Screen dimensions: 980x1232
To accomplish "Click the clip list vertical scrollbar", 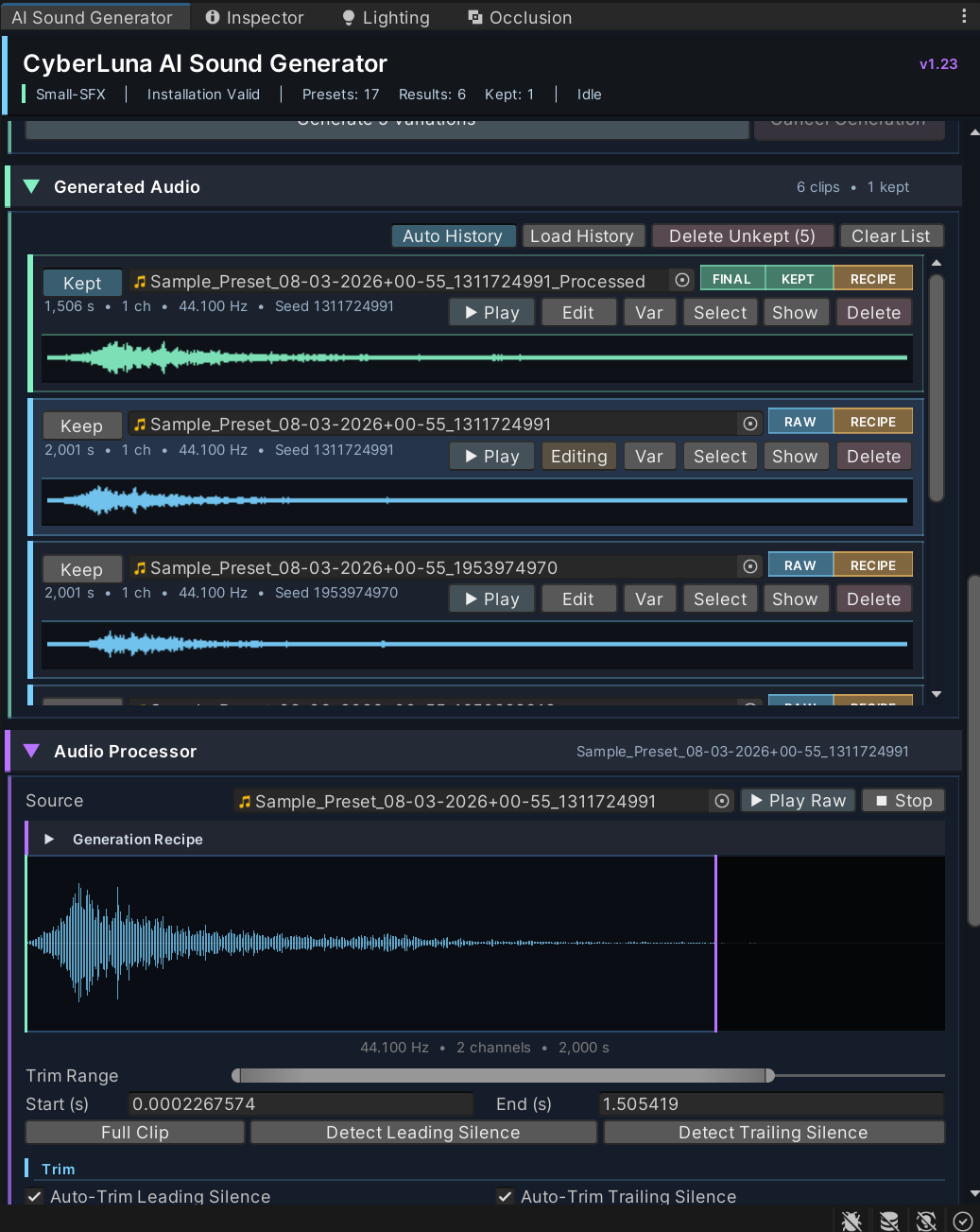I will pyautogui.click(x=937, y=388).
